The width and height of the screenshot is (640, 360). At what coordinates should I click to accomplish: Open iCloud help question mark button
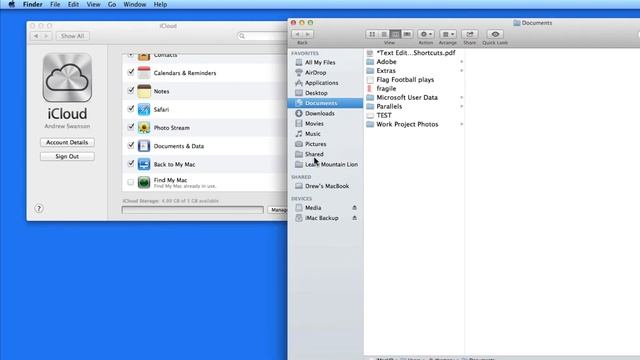click(x=39, y=209)
